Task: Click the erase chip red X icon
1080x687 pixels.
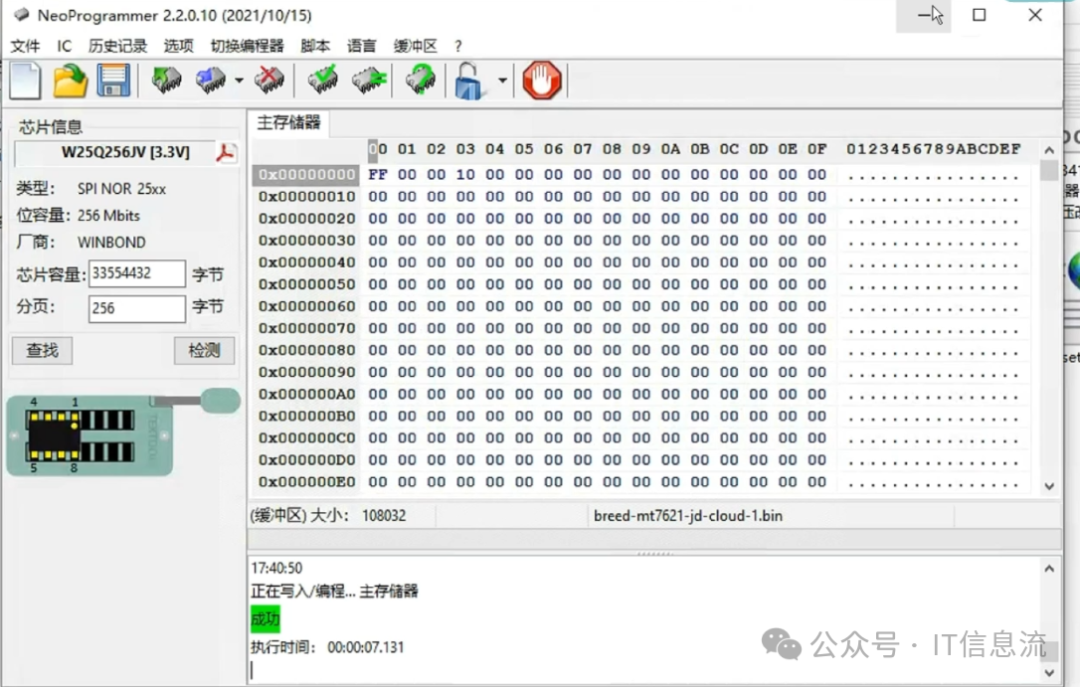Action: point(269,81)
